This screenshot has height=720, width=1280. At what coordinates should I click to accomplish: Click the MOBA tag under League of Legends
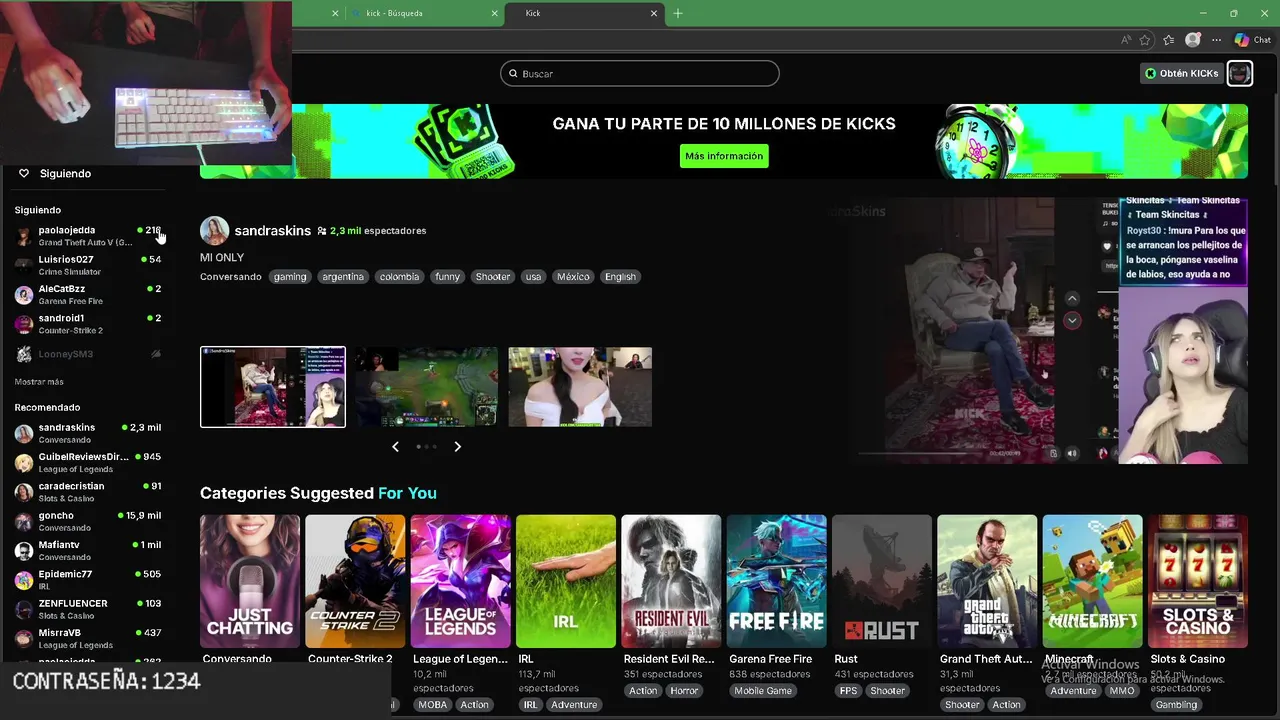pyautogui.click(x=433, y=705)
